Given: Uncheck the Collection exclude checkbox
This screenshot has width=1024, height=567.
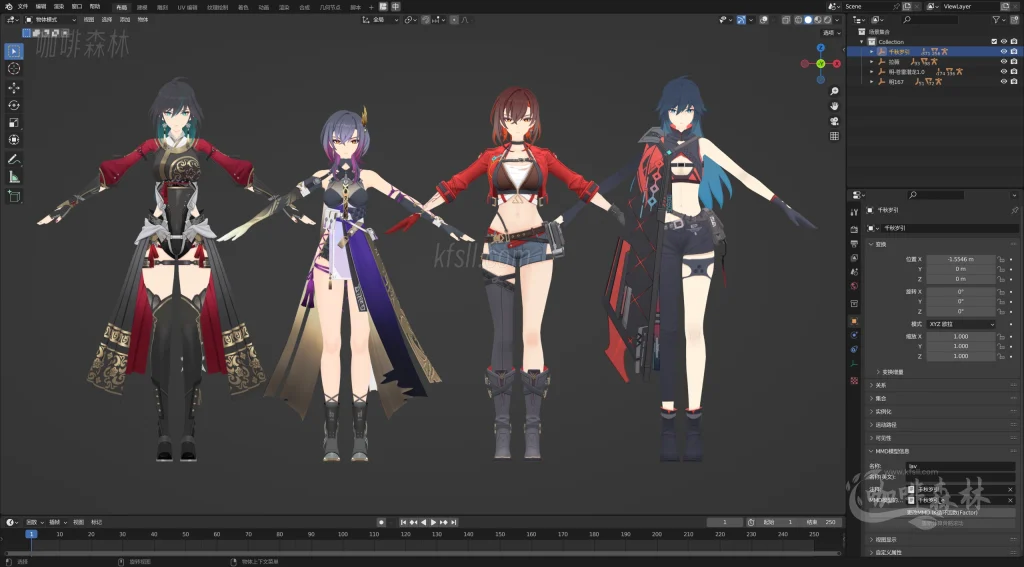Looking at the screenshot, I should 993,41.
